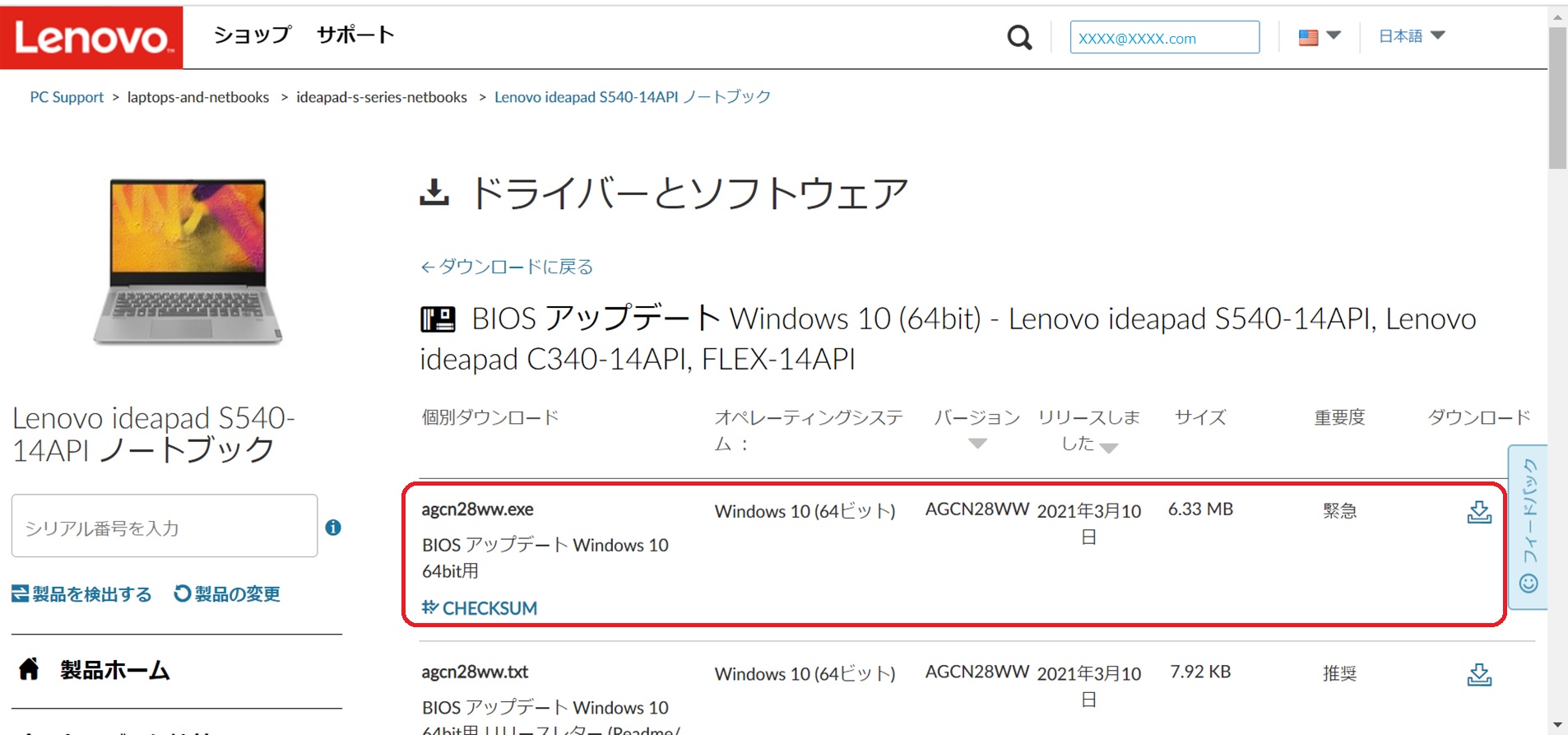Click 製品の変更 link
Viewport: 1568px width, 735px height.
point(227,594)
